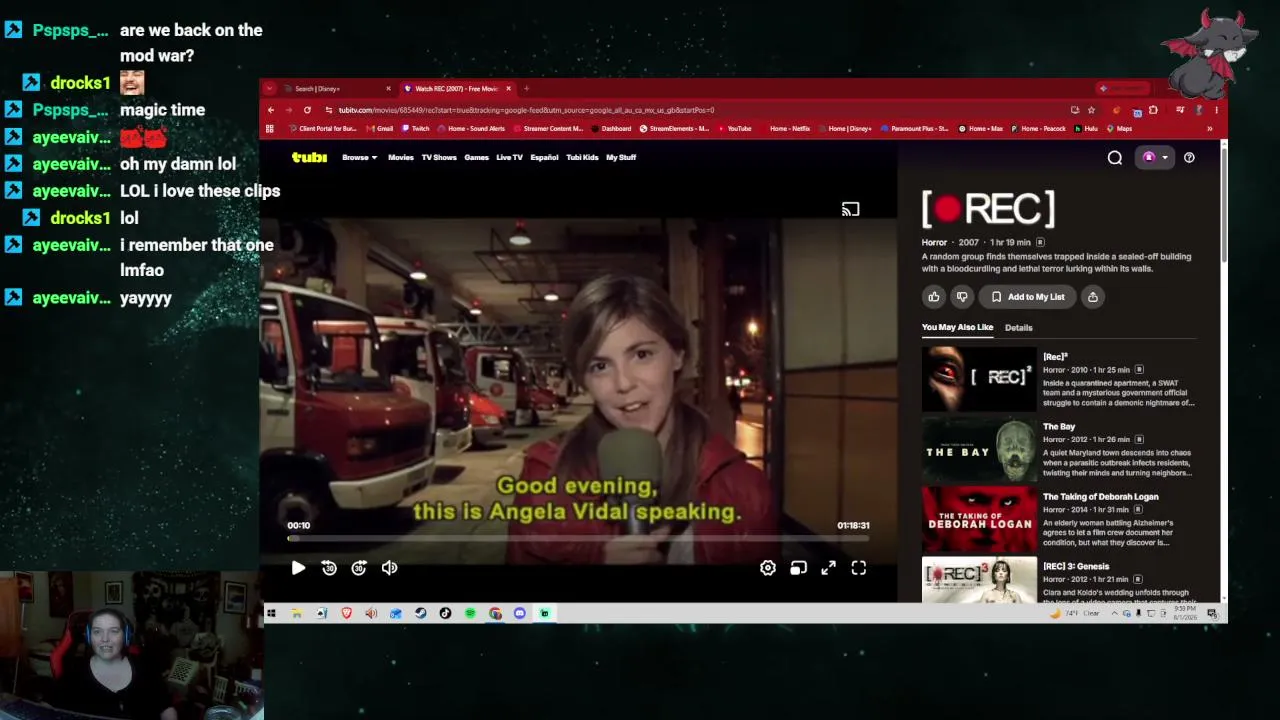1280x720 pixels.
Task: Add REC to My List
Action: coord(1028,297)
